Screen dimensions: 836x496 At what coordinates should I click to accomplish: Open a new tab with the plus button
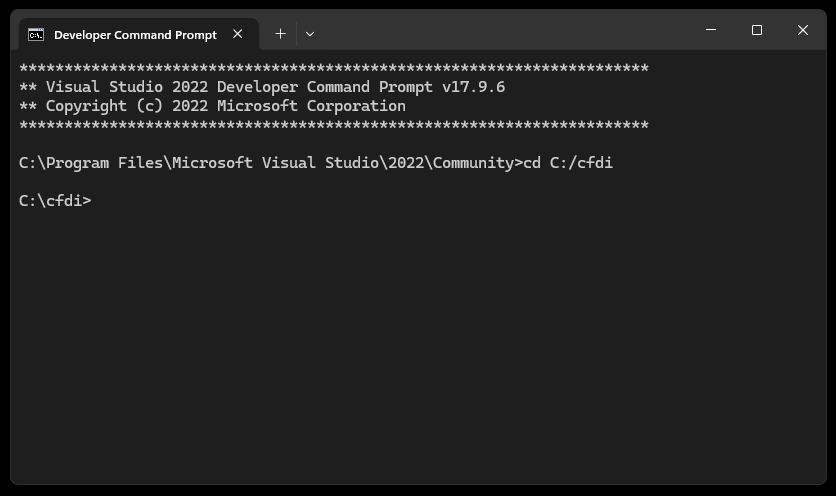point(280,34)
